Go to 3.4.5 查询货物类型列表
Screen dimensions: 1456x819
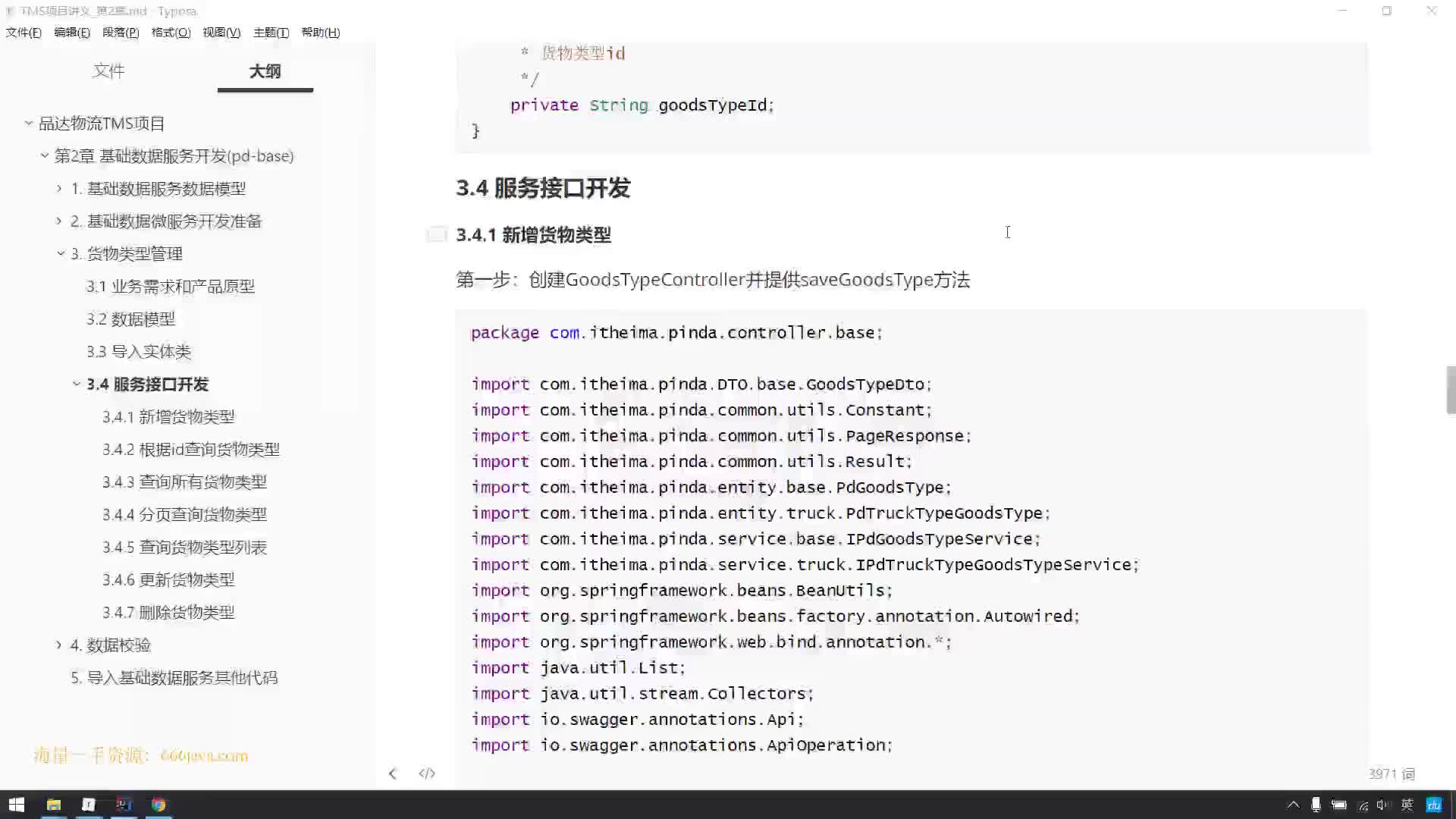click(x=184, y=548)
